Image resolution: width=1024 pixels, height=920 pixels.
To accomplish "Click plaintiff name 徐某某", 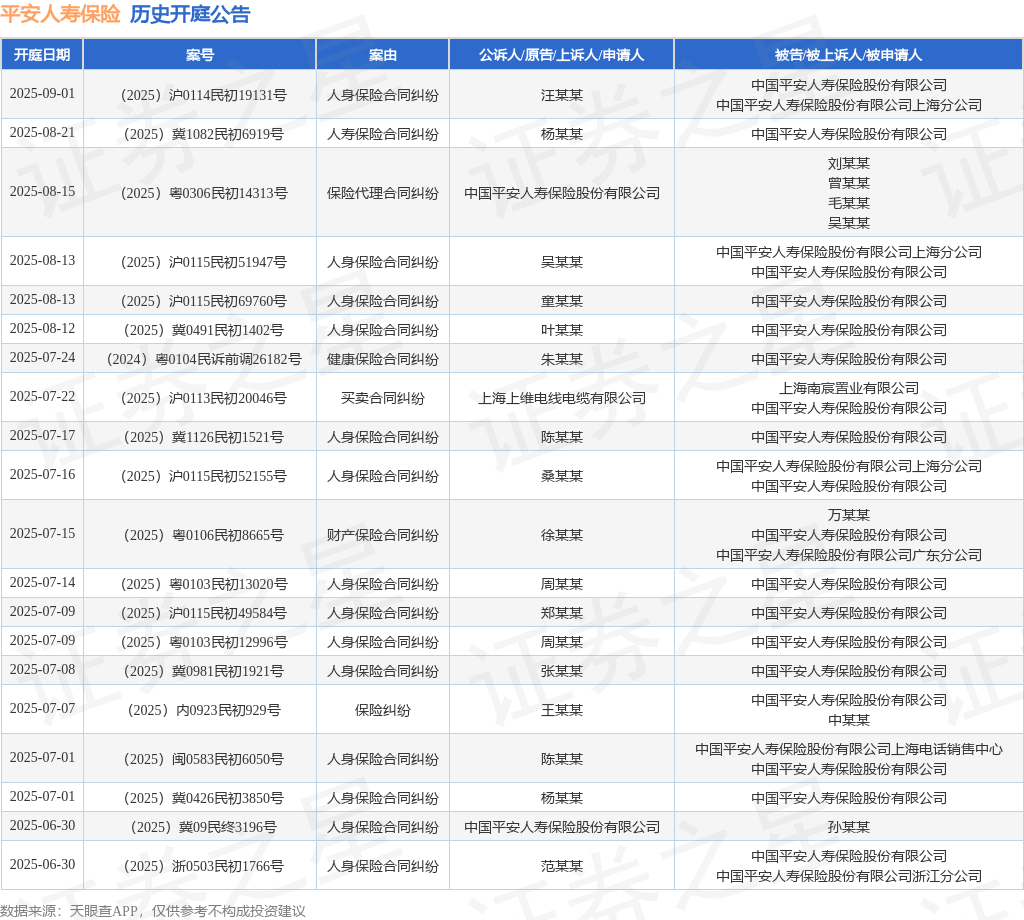I will pyautogui.click(x=562, y=535).
